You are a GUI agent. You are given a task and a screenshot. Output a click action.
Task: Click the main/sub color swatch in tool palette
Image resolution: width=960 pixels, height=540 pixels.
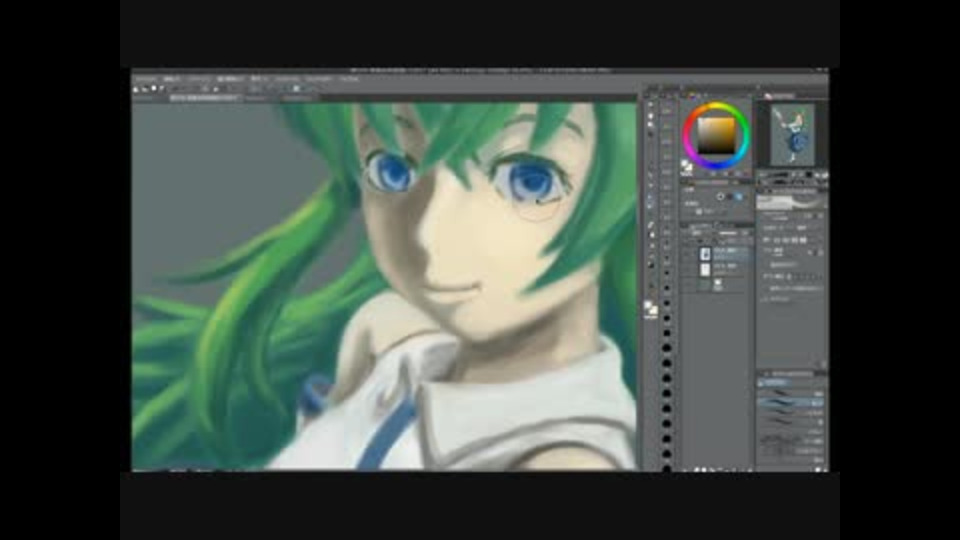pos(650,308)
